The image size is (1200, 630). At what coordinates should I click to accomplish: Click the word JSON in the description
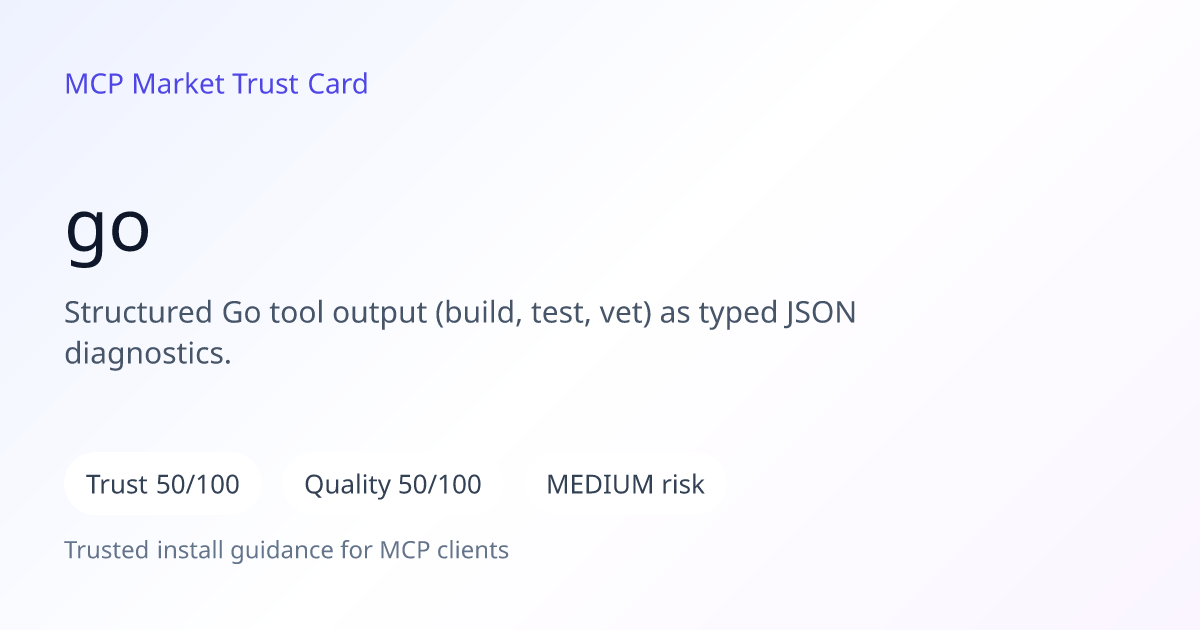(x=820, y=313)
